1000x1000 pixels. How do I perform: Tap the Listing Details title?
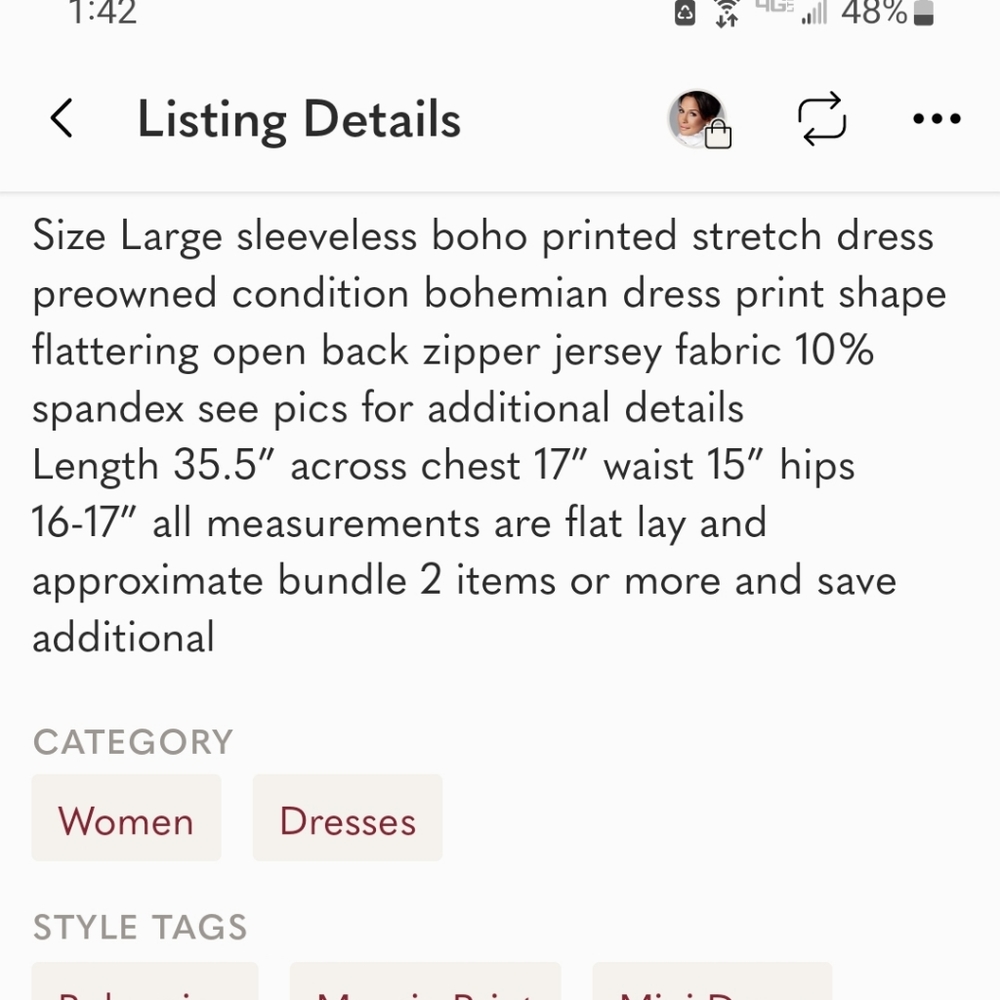(x=299, y=118)
